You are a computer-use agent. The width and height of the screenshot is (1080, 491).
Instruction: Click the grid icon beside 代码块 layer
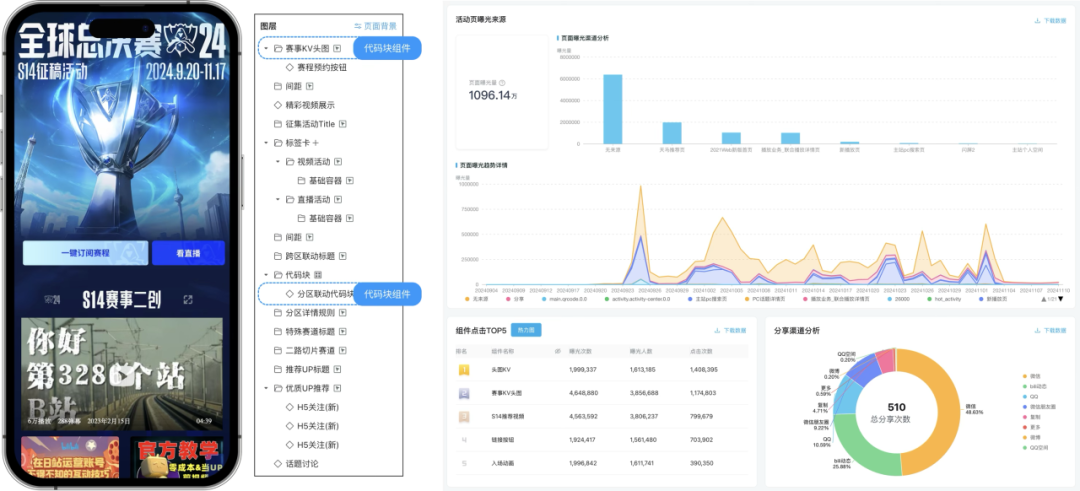pos(318,275)
